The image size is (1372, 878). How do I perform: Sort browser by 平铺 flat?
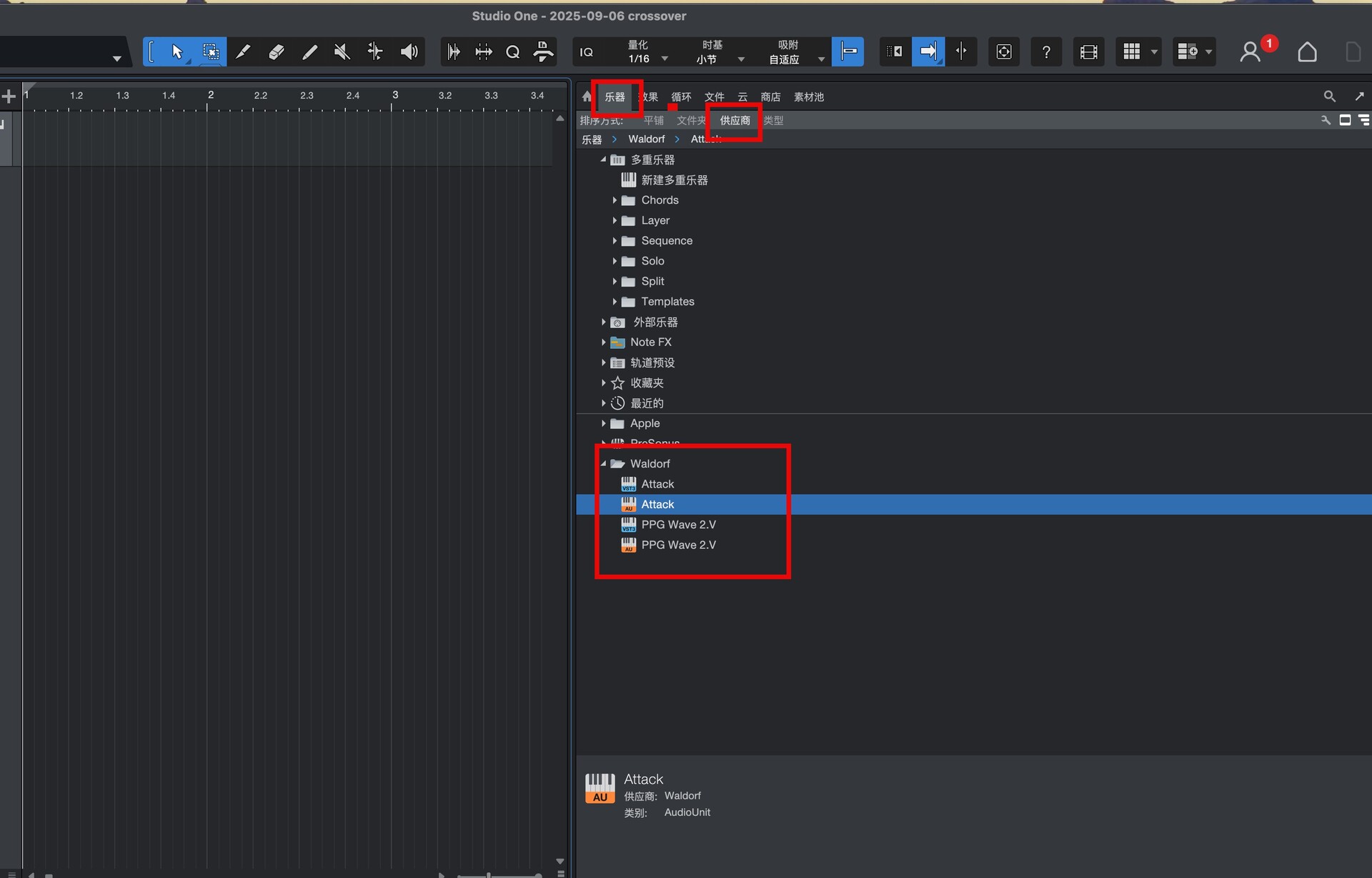(x=653, y=120)
